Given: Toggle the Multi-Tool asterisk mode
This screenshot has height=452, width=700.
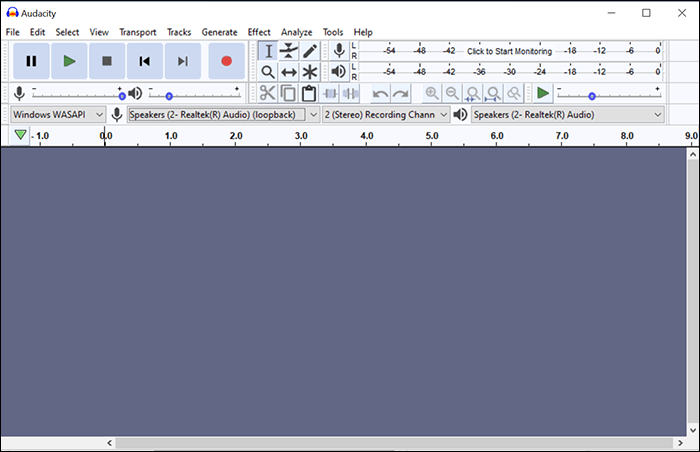Looking at the screenshot, I should pyautogui.click(x=310, y=72).
